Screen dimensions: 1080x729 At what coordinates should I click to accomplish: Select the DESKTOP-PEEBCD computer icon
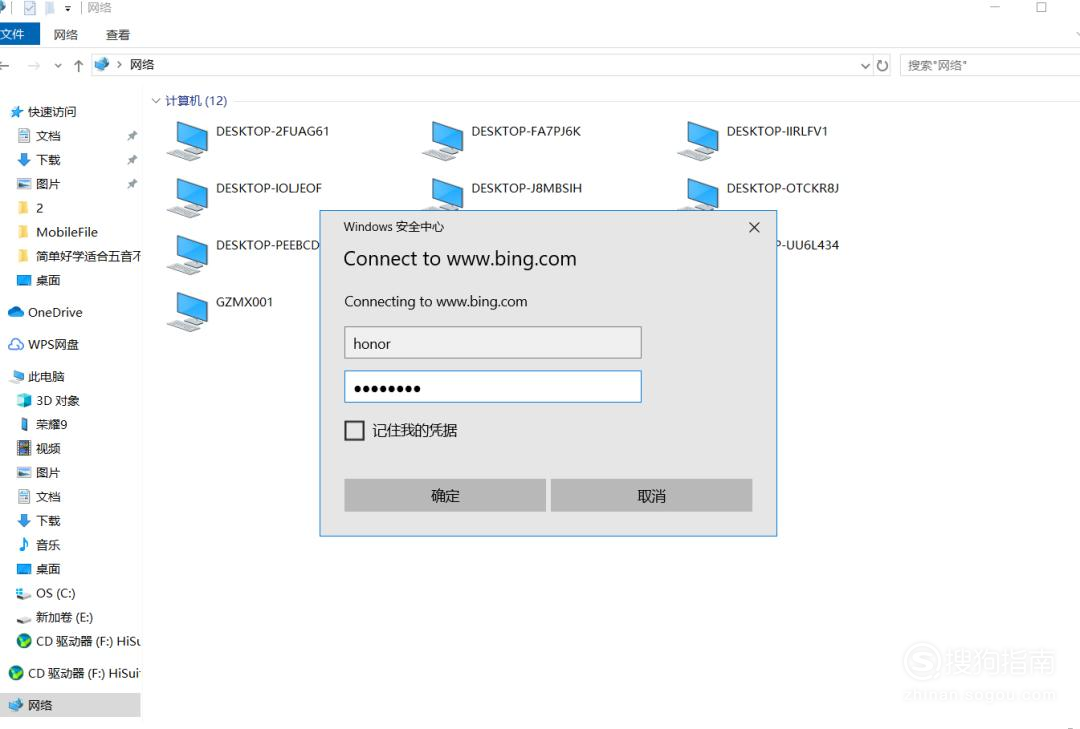click(187, 254)
